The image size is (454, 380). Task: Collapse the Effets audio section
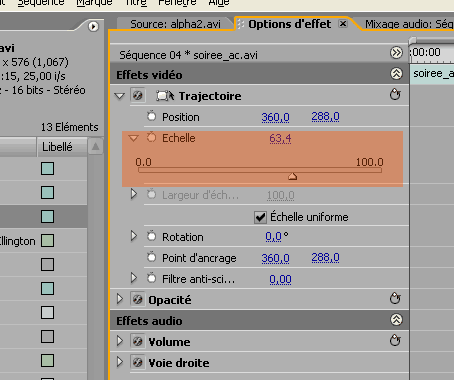point(396,320)
